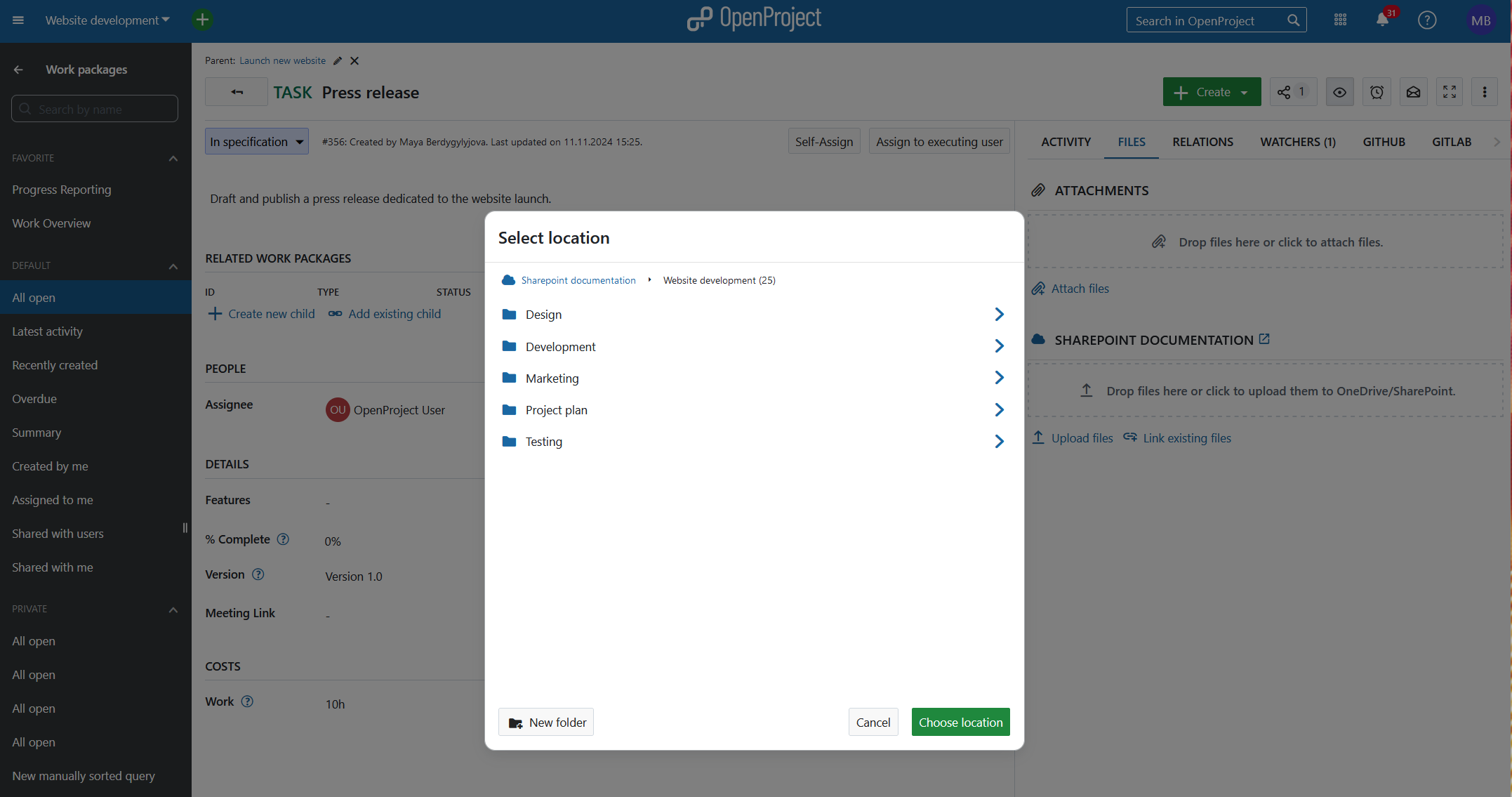Toggle the watch eye icon

click(x=1339, y=92)
